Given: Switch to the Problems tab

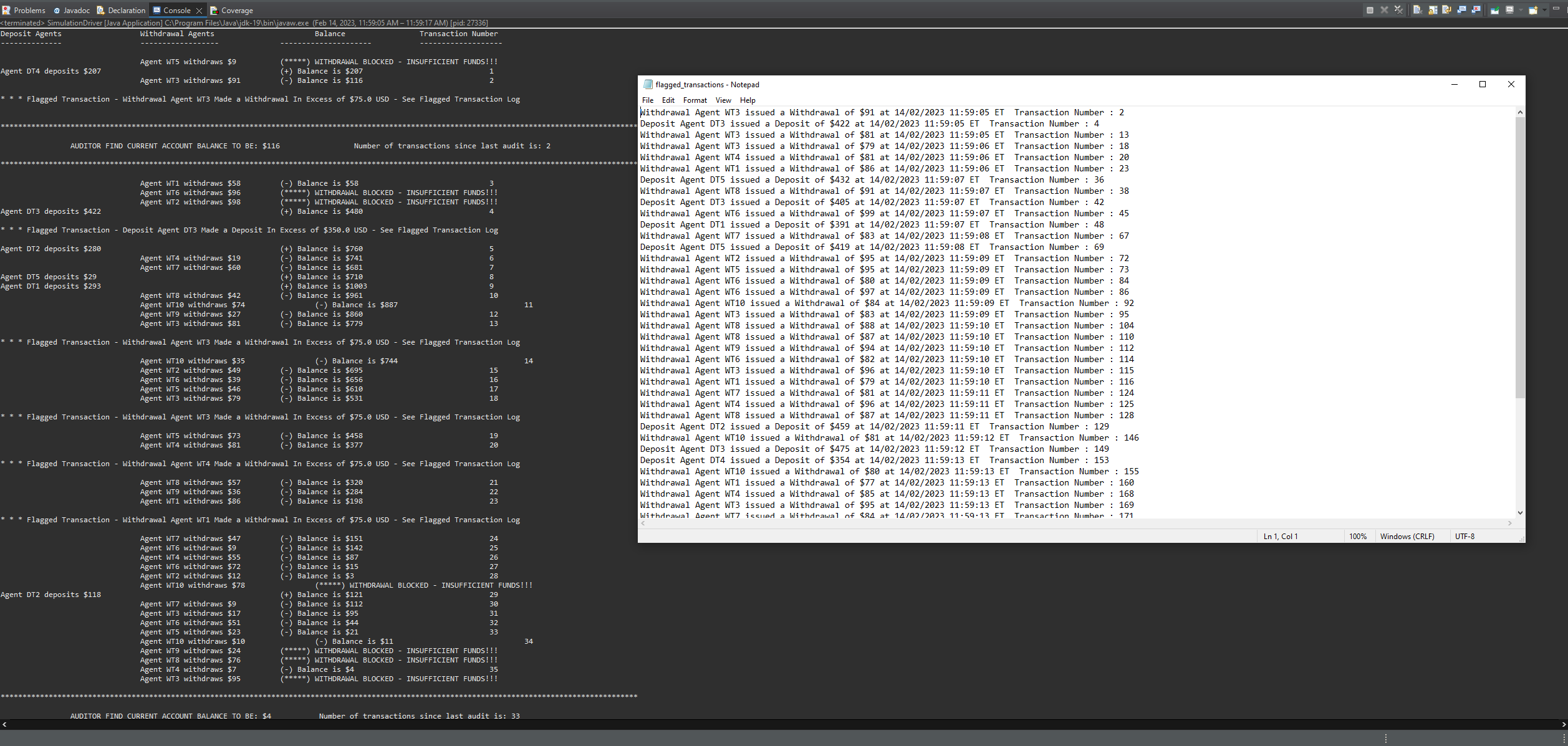Looking at the screenshot, I should 24,11.
